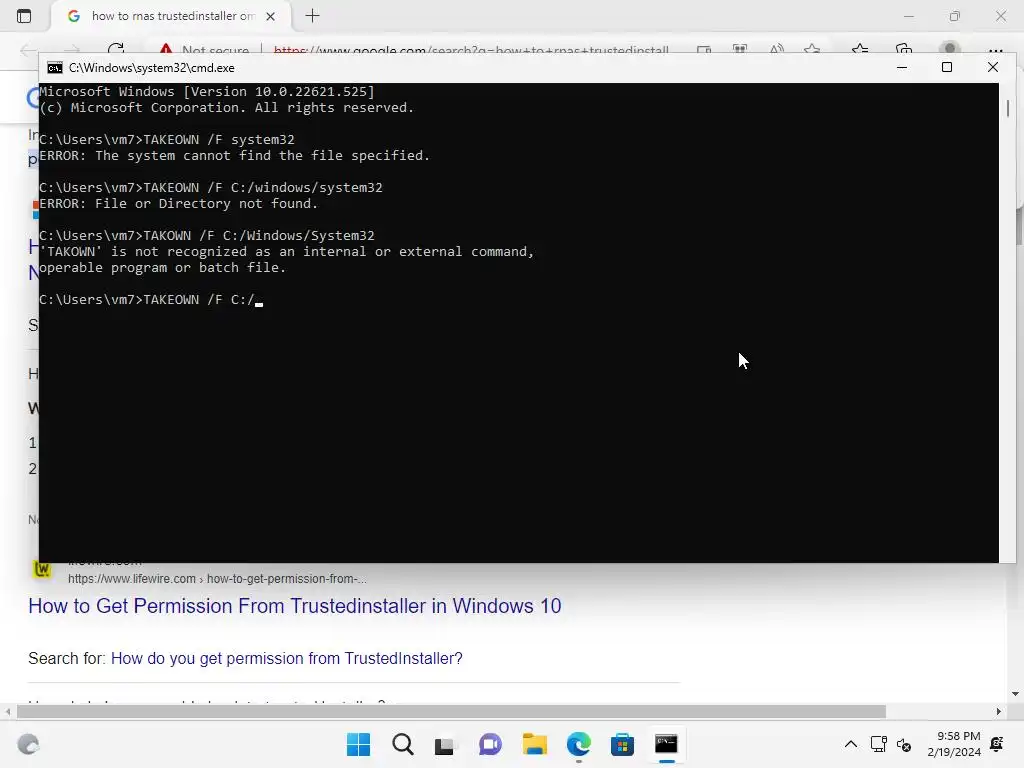The width and height of the screenshot is (1024, 768).
Task: Select Command Prompt taskbar icon
Action: click(x=666, y=744)
